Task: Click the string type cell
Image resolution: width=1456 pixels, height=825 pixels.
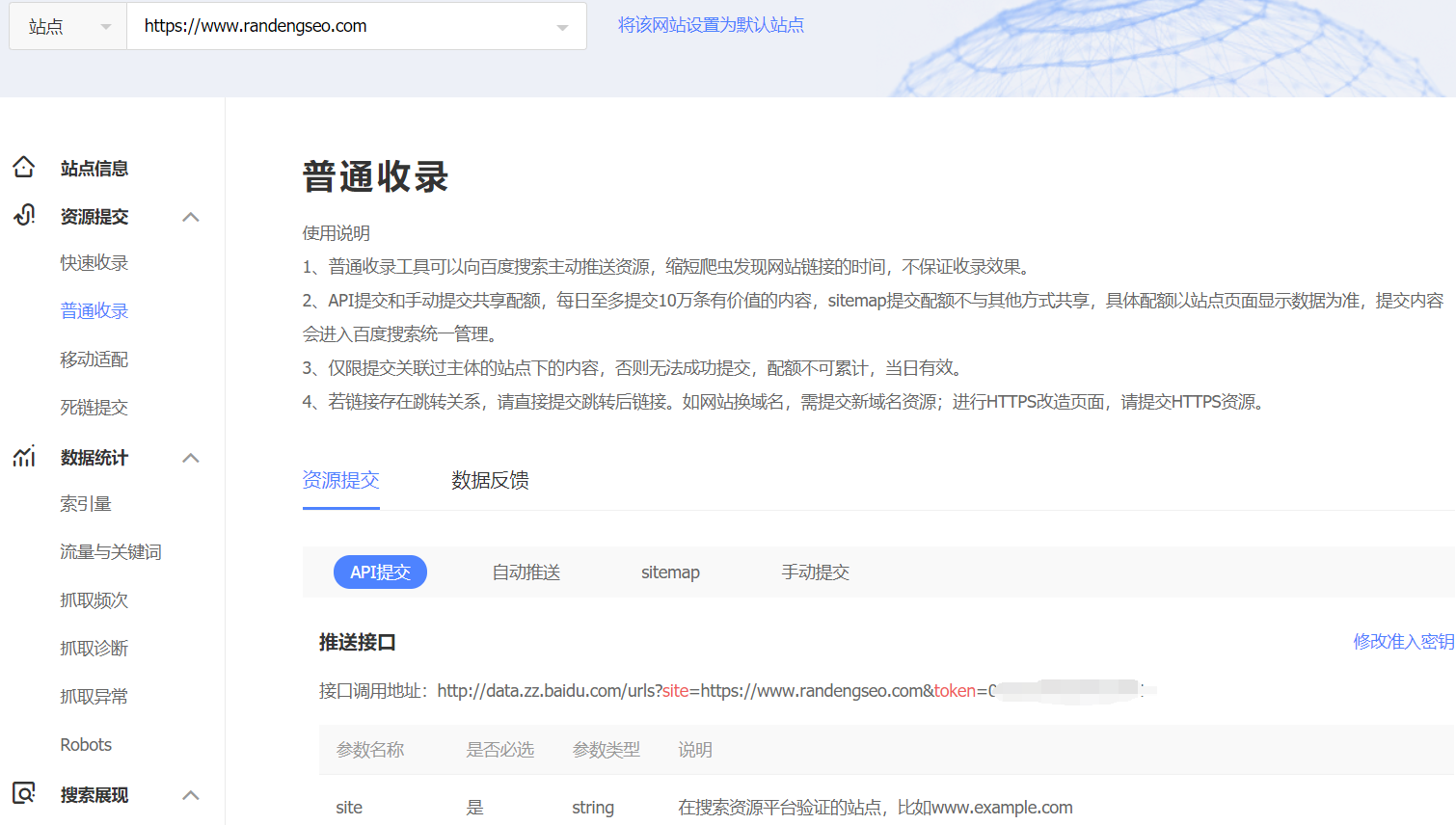Action: [x=593, y=808]
